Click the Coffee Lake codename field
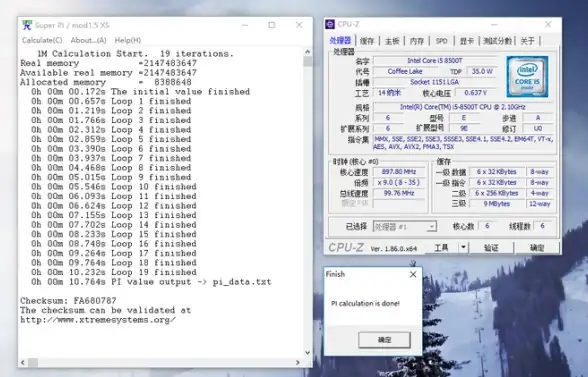The width and height of the screenshot is (588, 377). tap(405, 71)
